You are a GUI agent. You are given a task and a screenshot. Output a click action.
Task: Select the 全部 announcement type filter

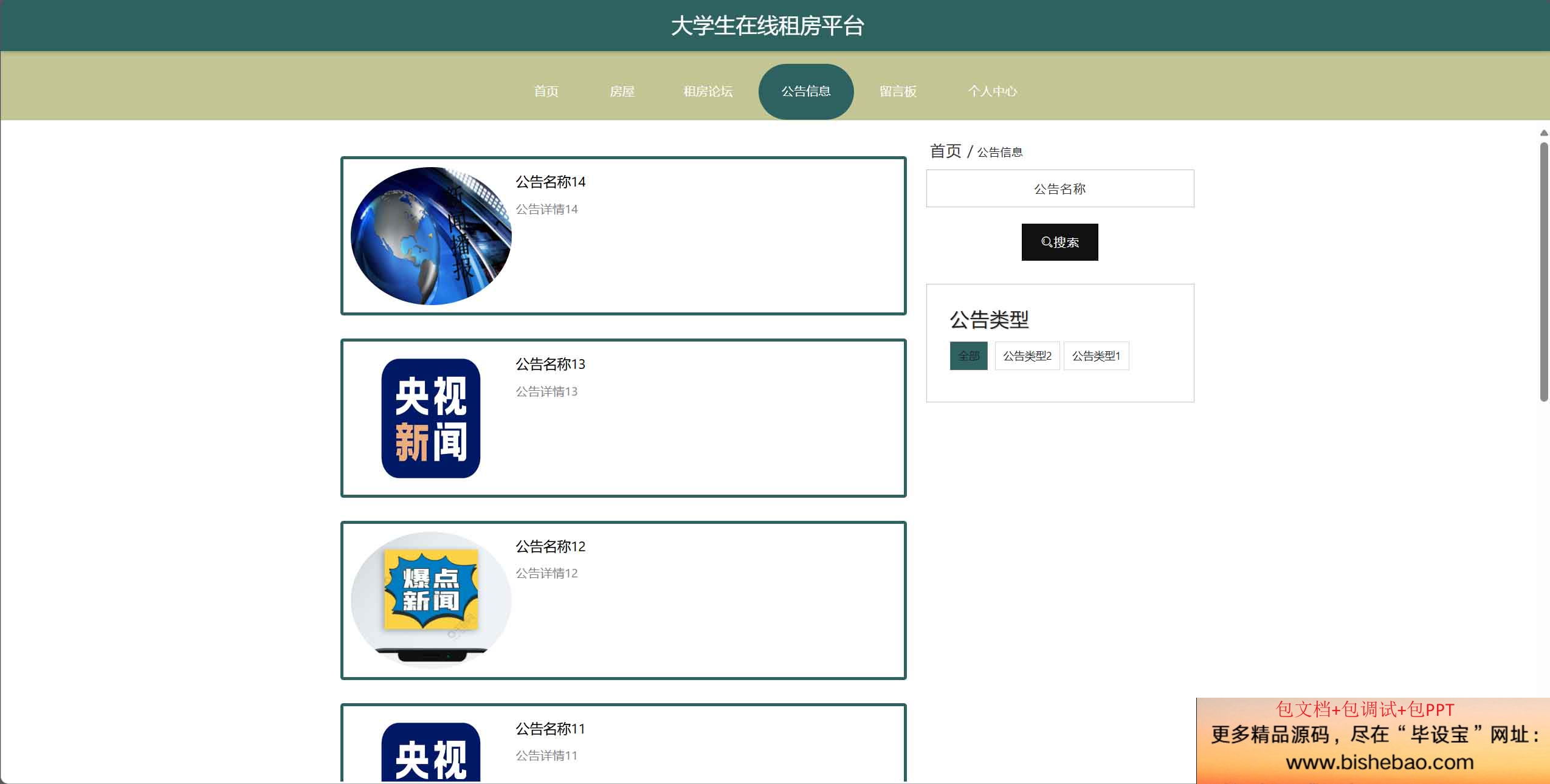coord(968,356)
